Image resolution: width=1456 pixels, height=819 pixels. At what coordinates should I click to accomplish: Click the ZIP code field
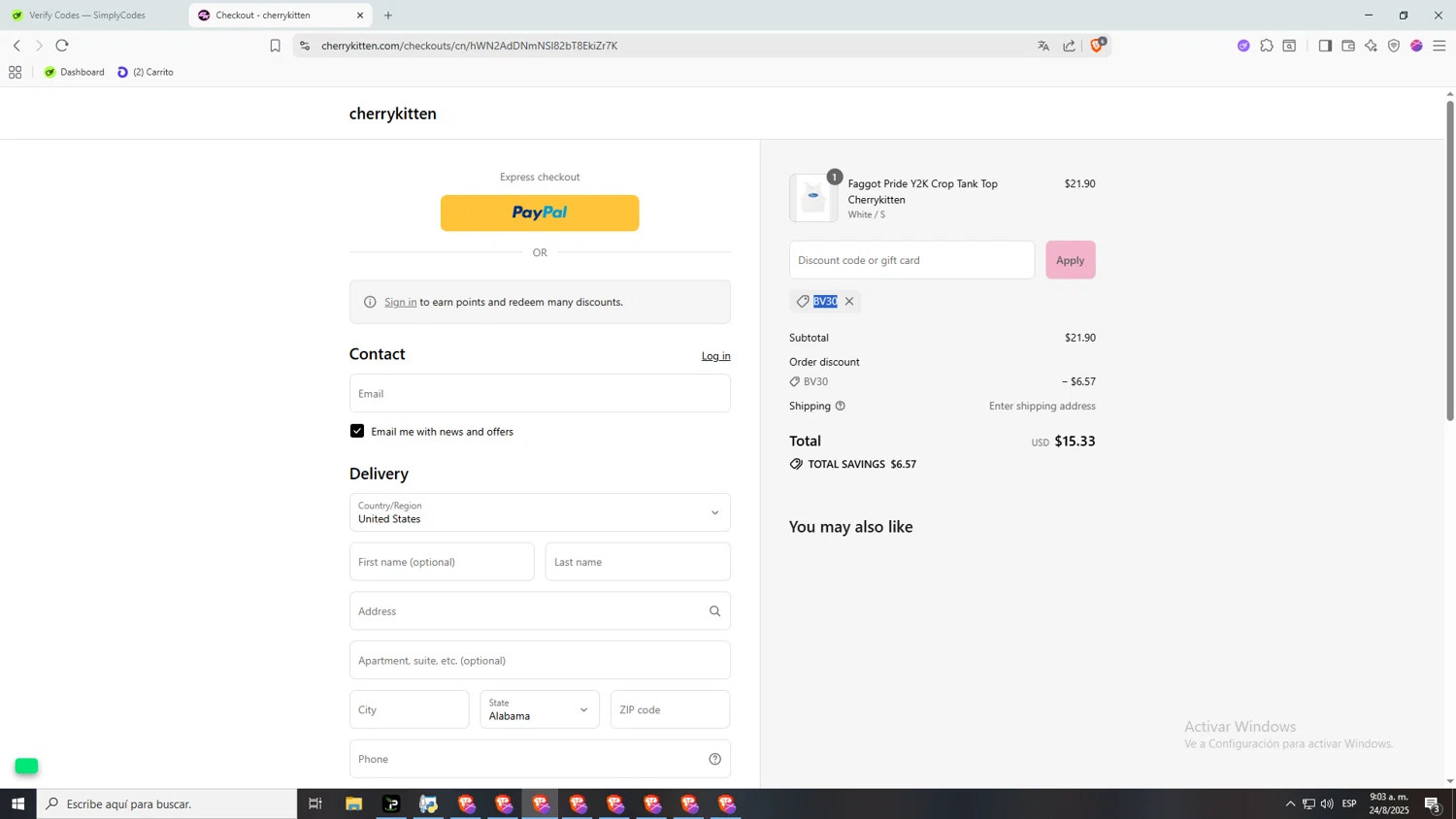coord(670,709)
